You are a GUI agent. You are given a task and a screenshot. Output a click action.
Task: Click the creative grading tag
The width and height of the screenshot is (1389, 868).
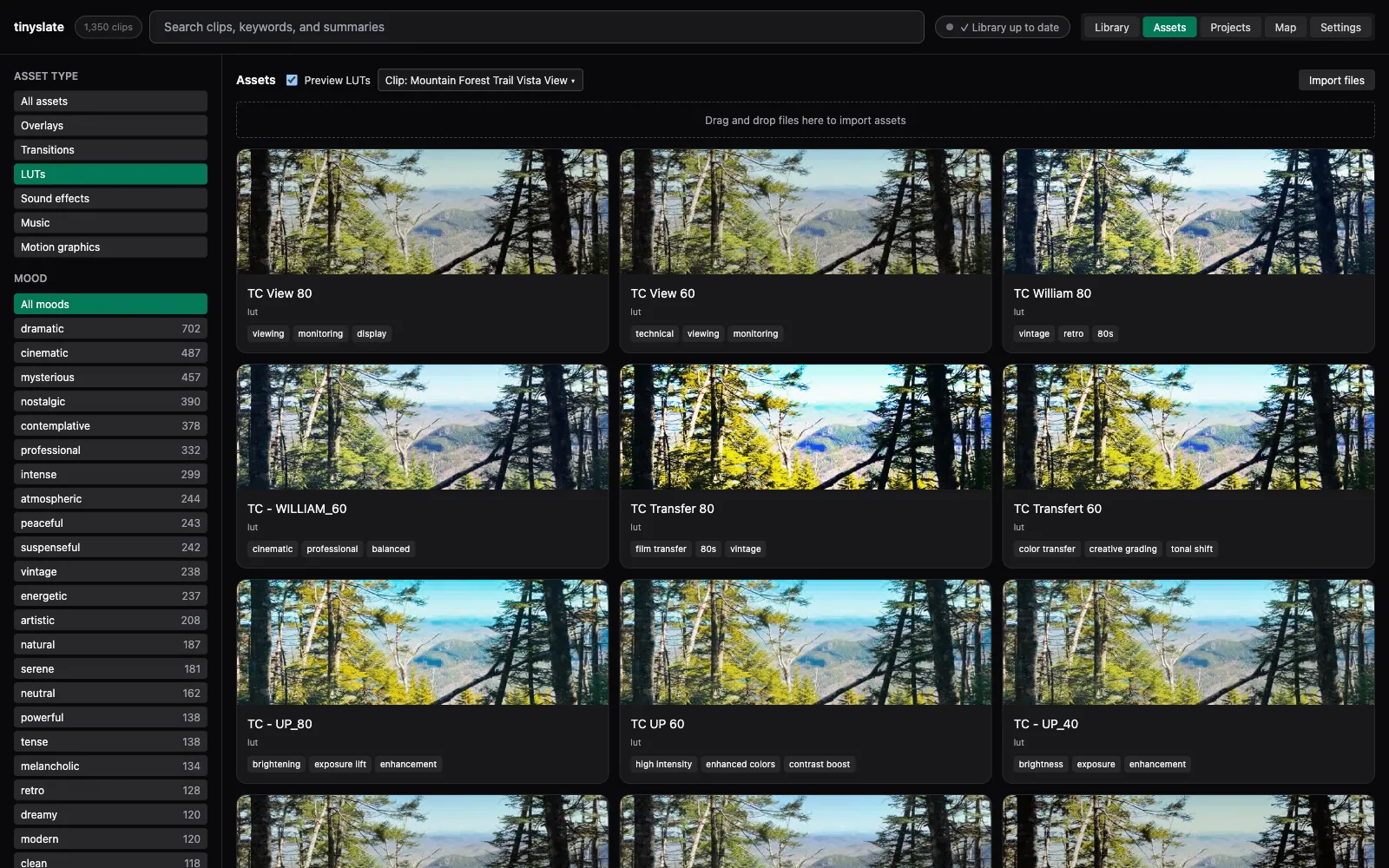(1122, 549)
